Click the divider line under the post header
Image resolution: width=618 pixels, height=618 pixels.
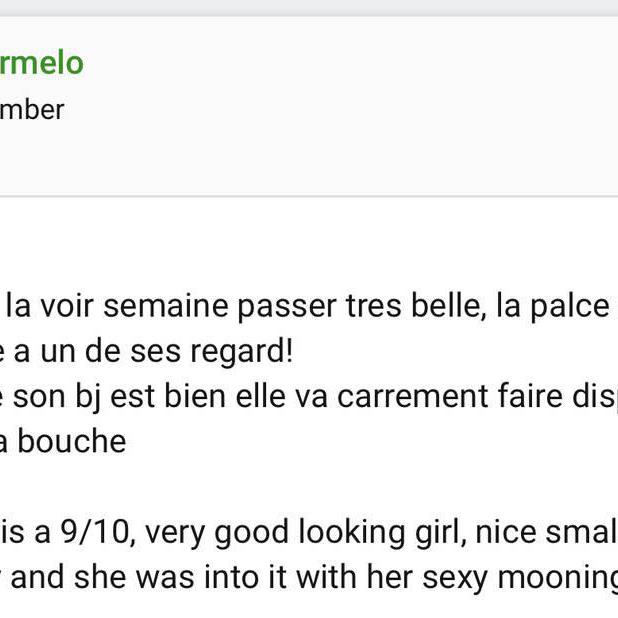(309, 196)
